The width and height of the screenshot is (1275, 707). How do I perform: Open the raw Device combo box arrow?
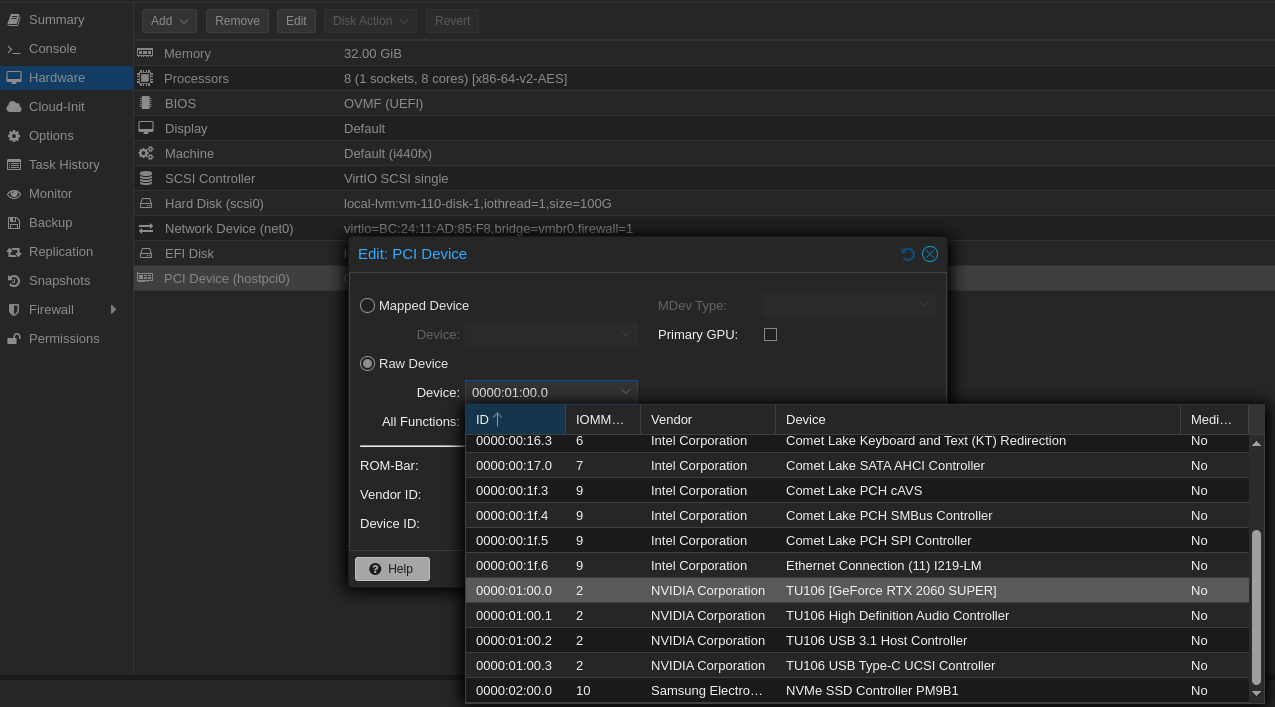pos(626,393)
